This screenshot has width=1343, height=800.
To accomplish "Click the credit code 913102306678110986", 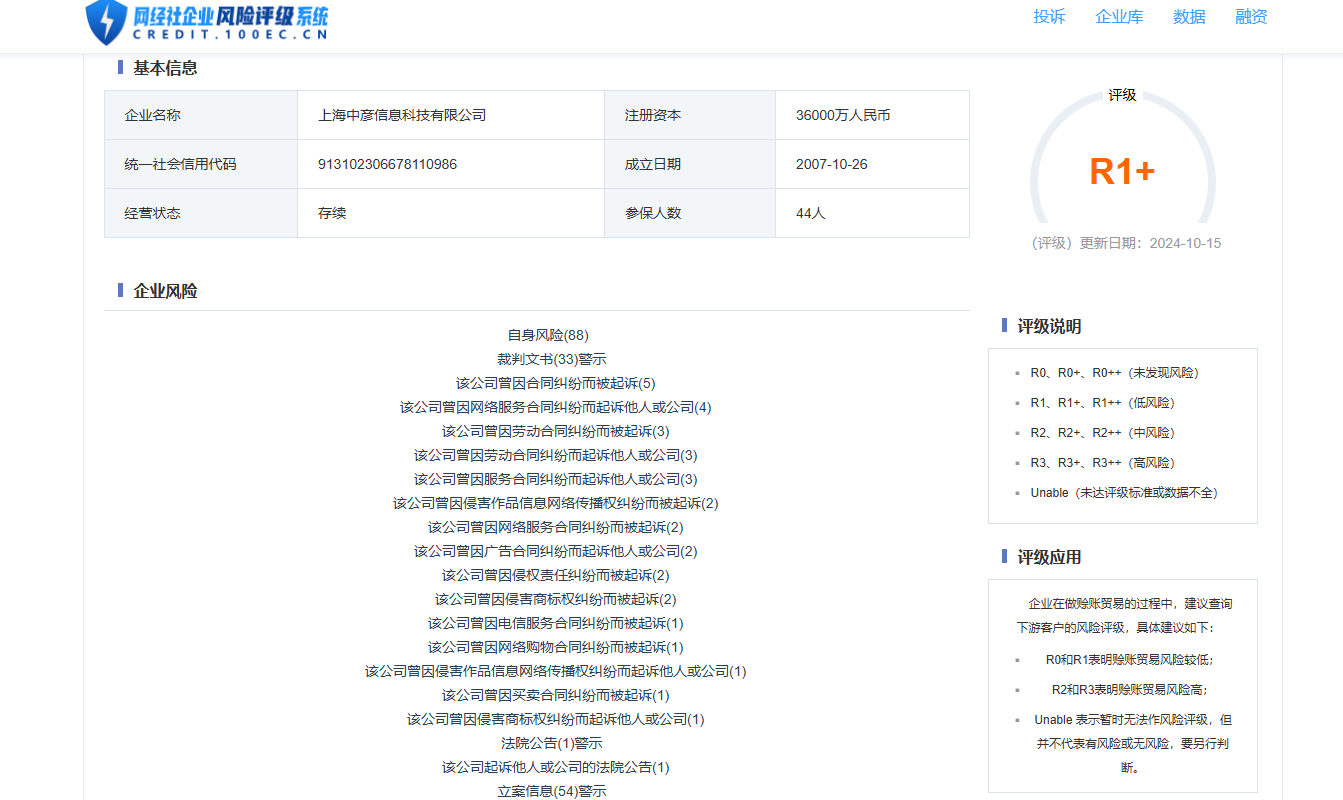I will [387, 164].
